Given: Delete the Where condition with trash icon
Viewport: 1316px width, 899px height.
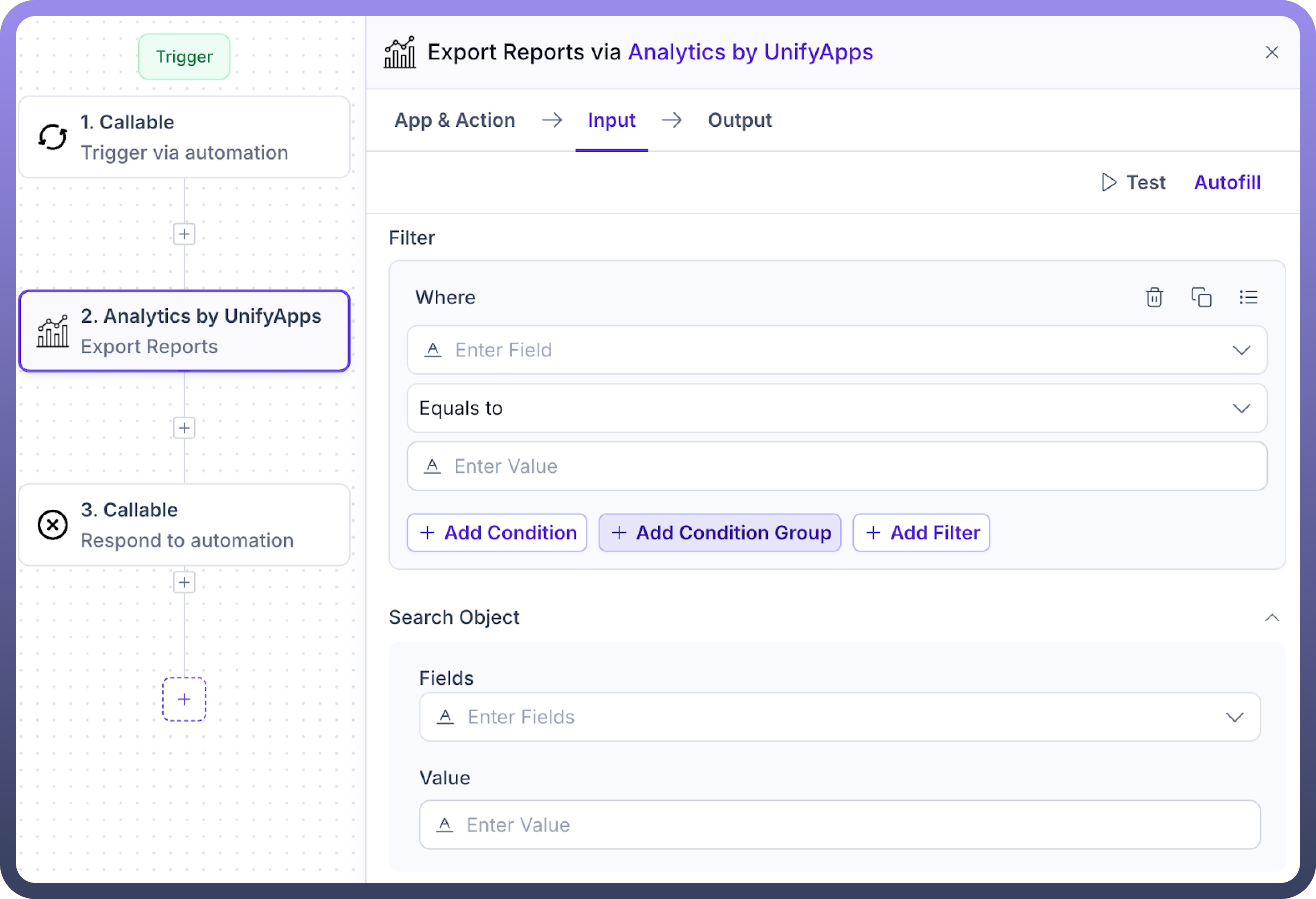Looking at the screenshot, I should click(1154, 297).
